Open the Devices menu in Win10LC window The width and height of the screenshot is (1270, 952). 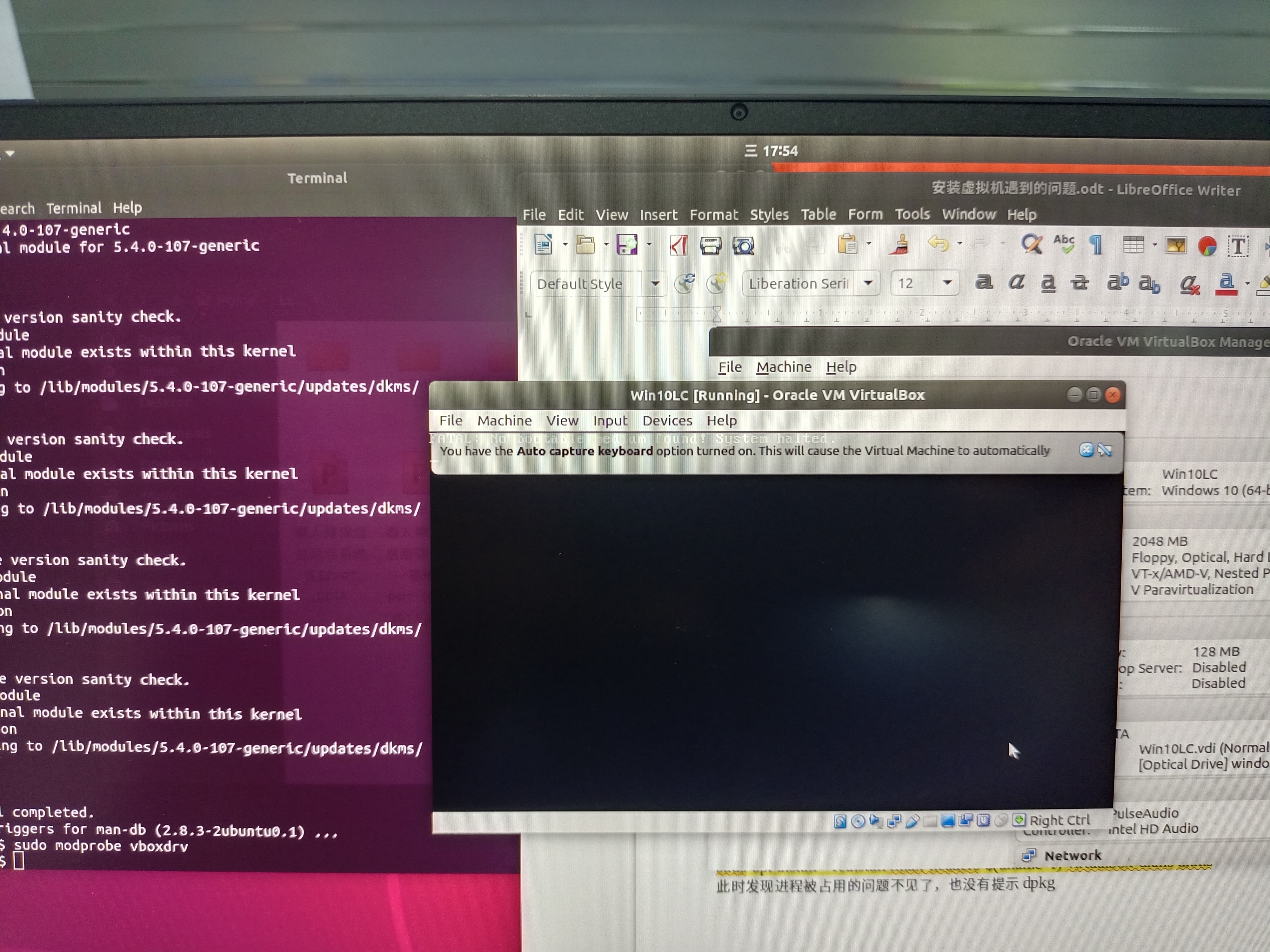[x=667, y=420]
